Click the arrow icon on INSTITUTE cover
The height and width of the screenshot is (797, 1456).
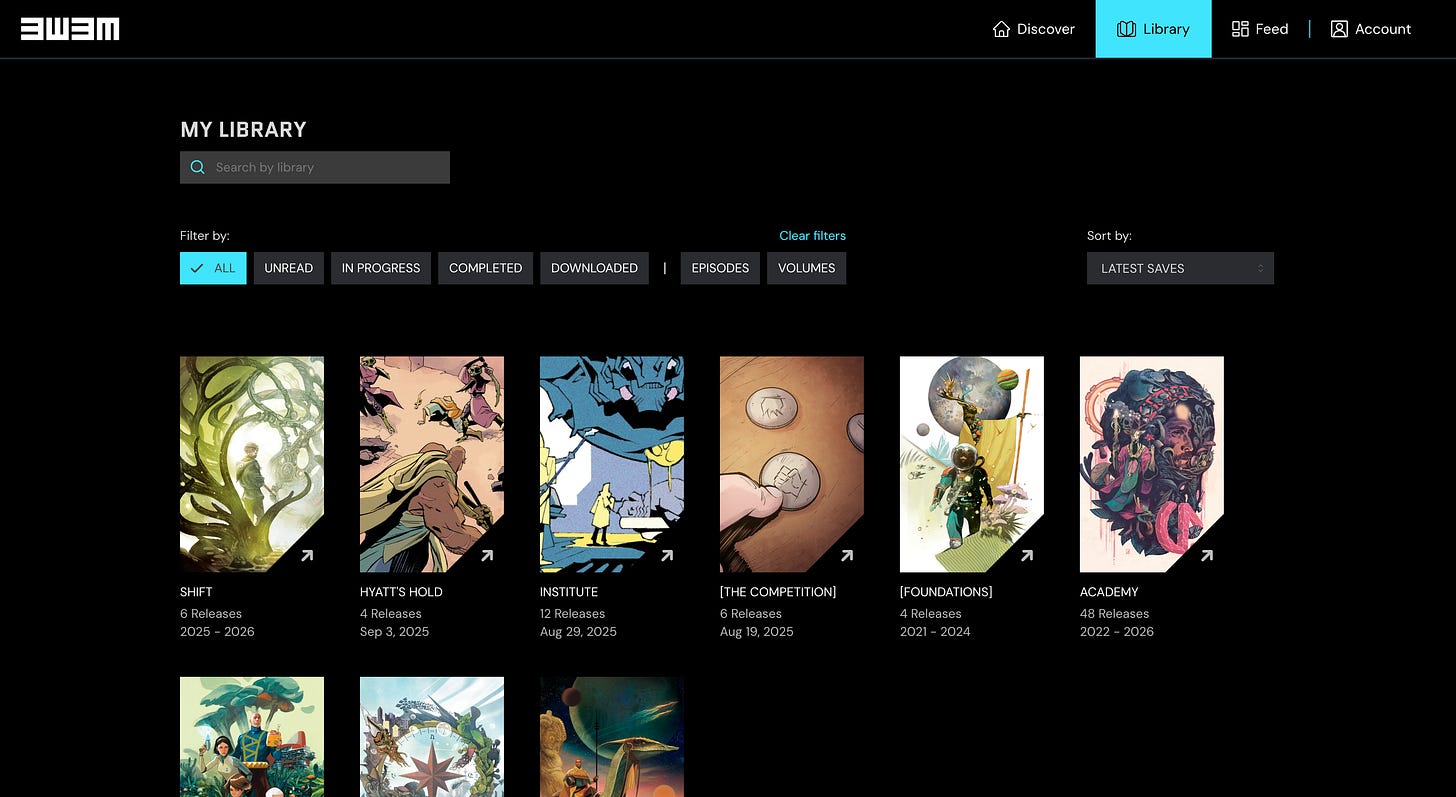[667, 555]
